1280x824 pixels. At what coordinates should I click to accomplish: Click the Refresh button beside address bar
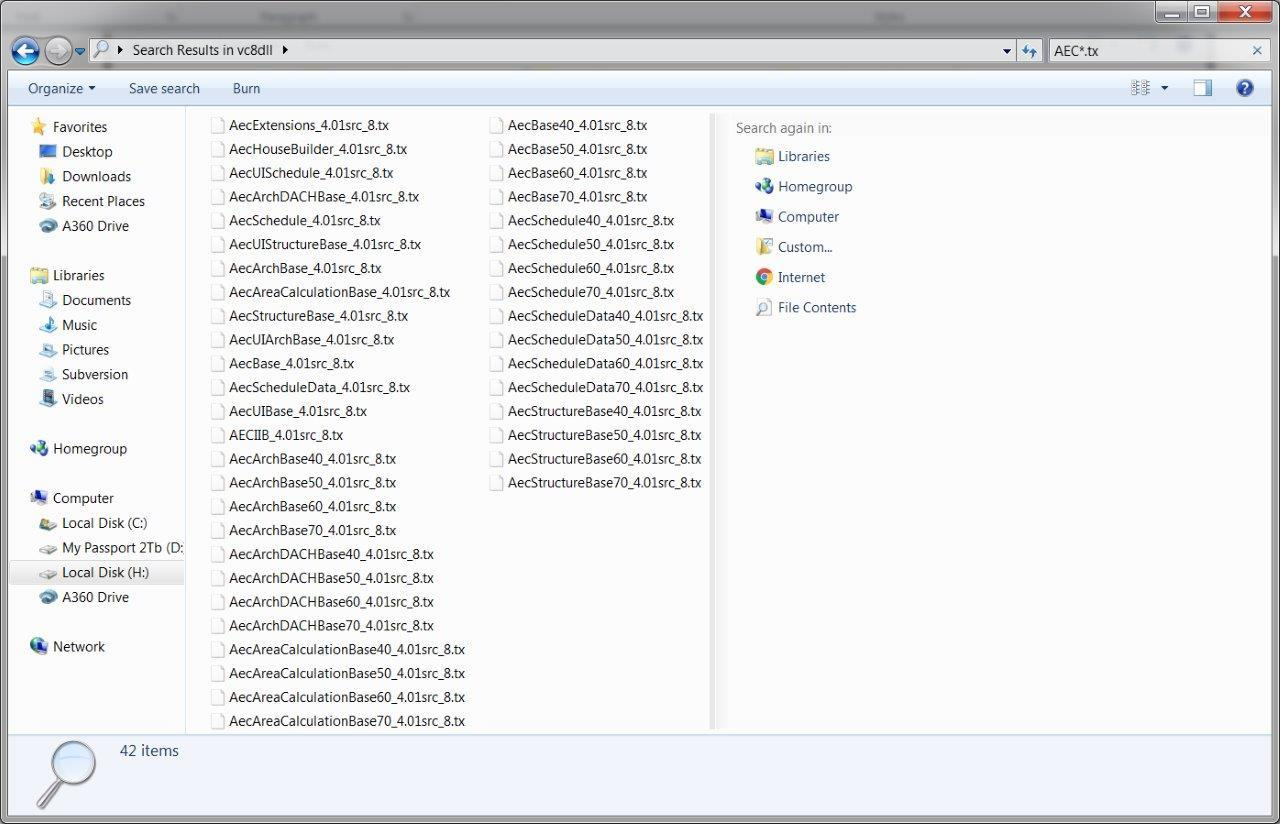click(1029, 50)
